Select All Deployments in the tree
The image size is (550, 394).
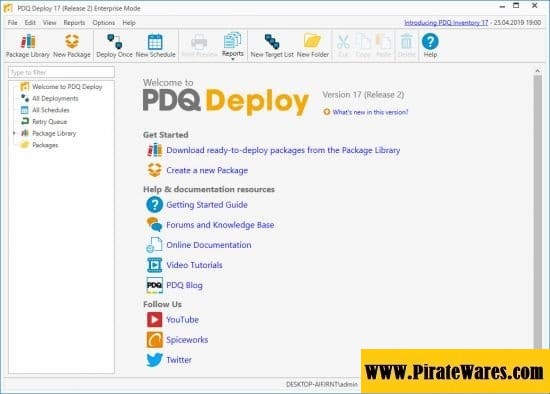[x=55, y=99]
